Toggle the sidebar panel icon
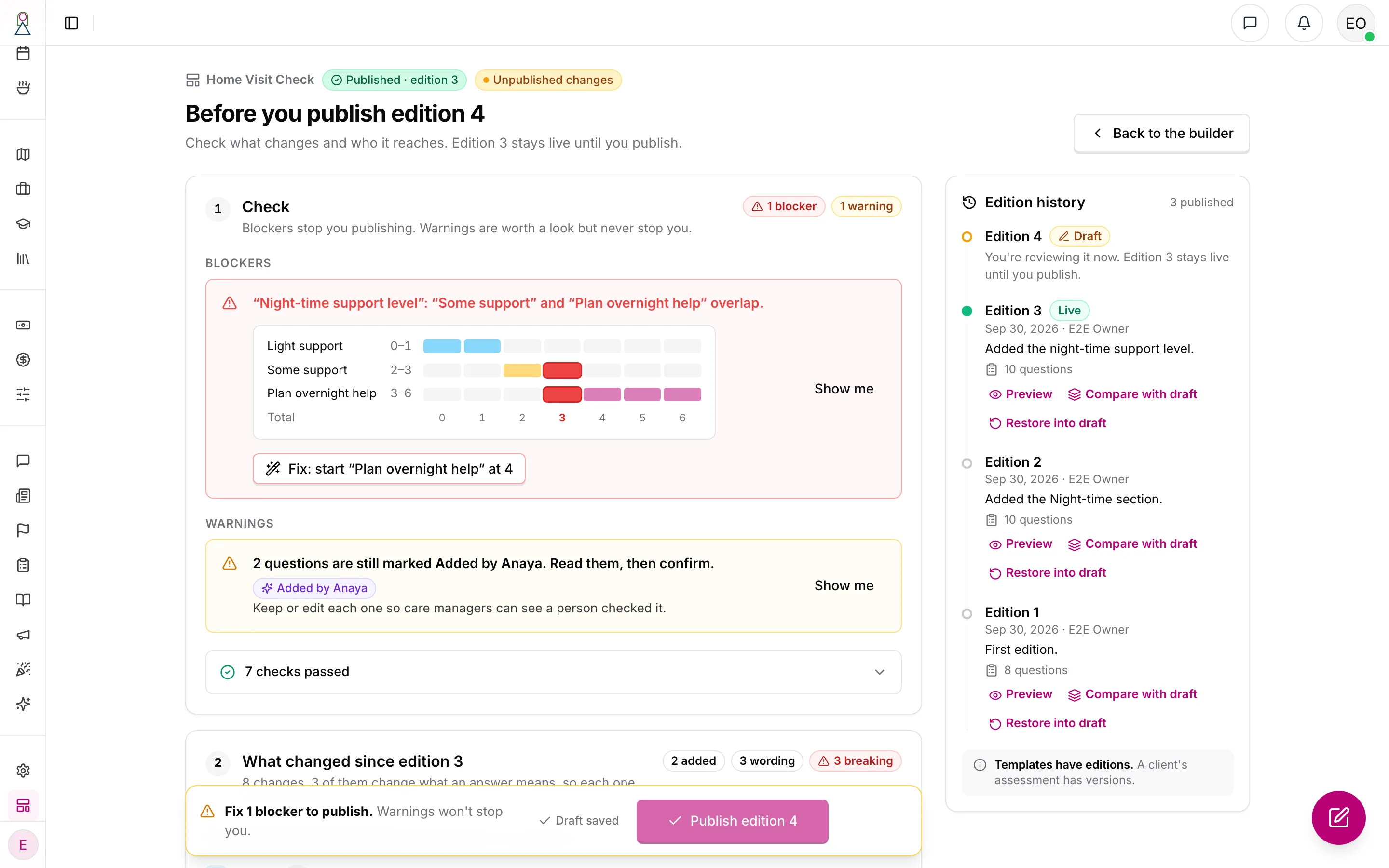 (x=71, y=23)
